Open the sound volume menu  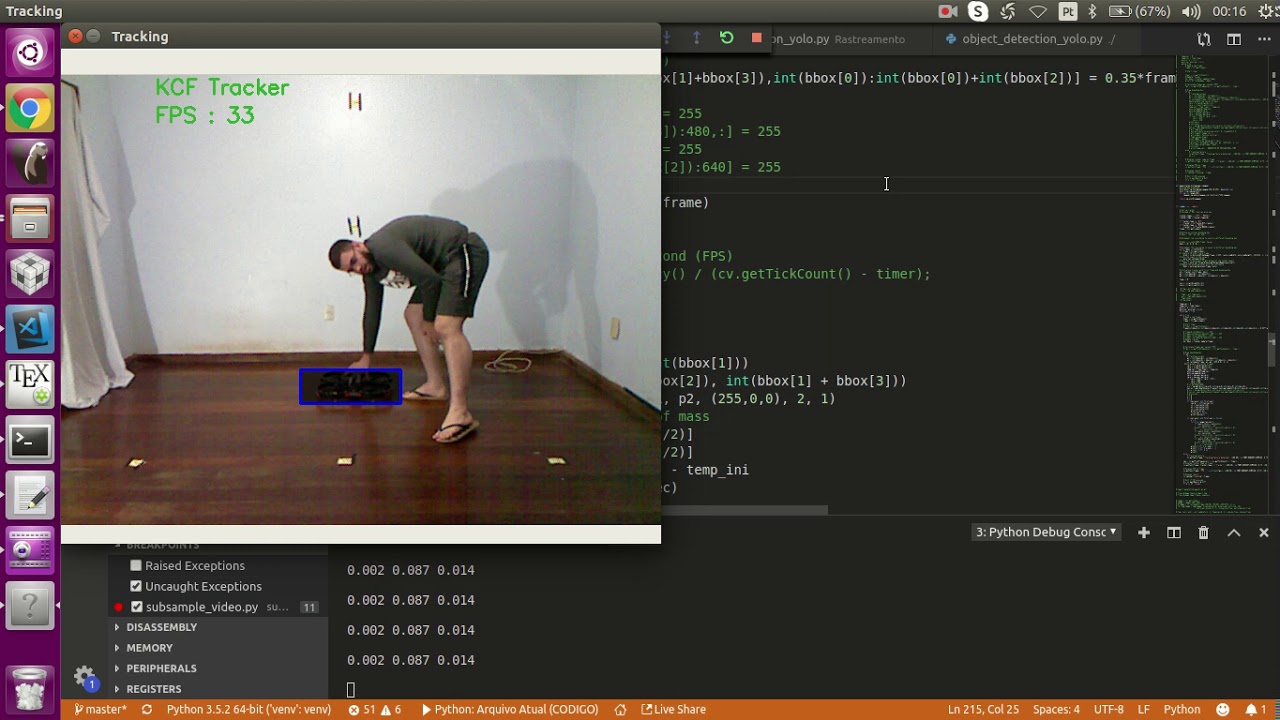pos(1191,12)
